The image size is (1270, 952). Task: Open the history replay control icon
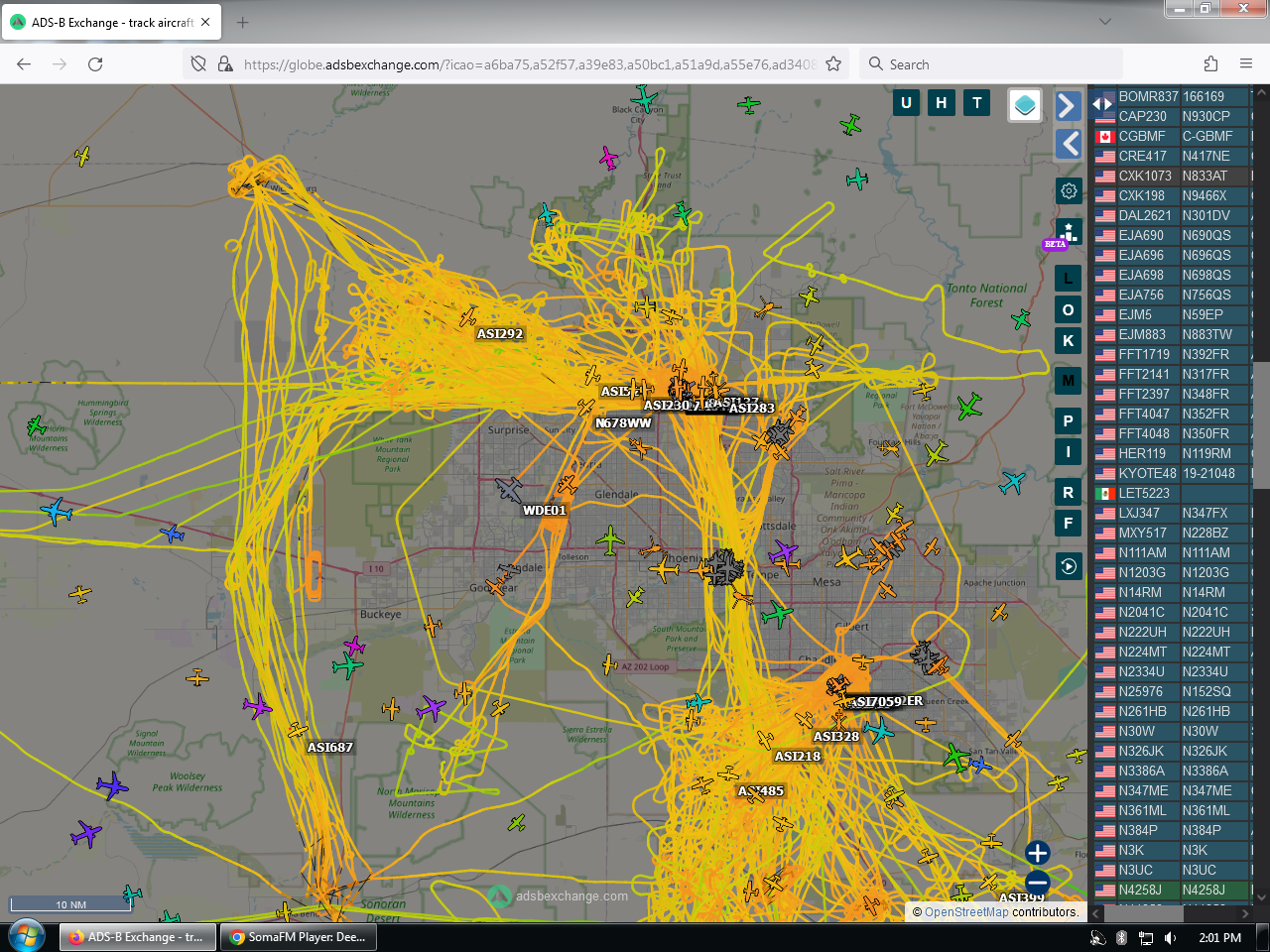tap(1069, 566)
